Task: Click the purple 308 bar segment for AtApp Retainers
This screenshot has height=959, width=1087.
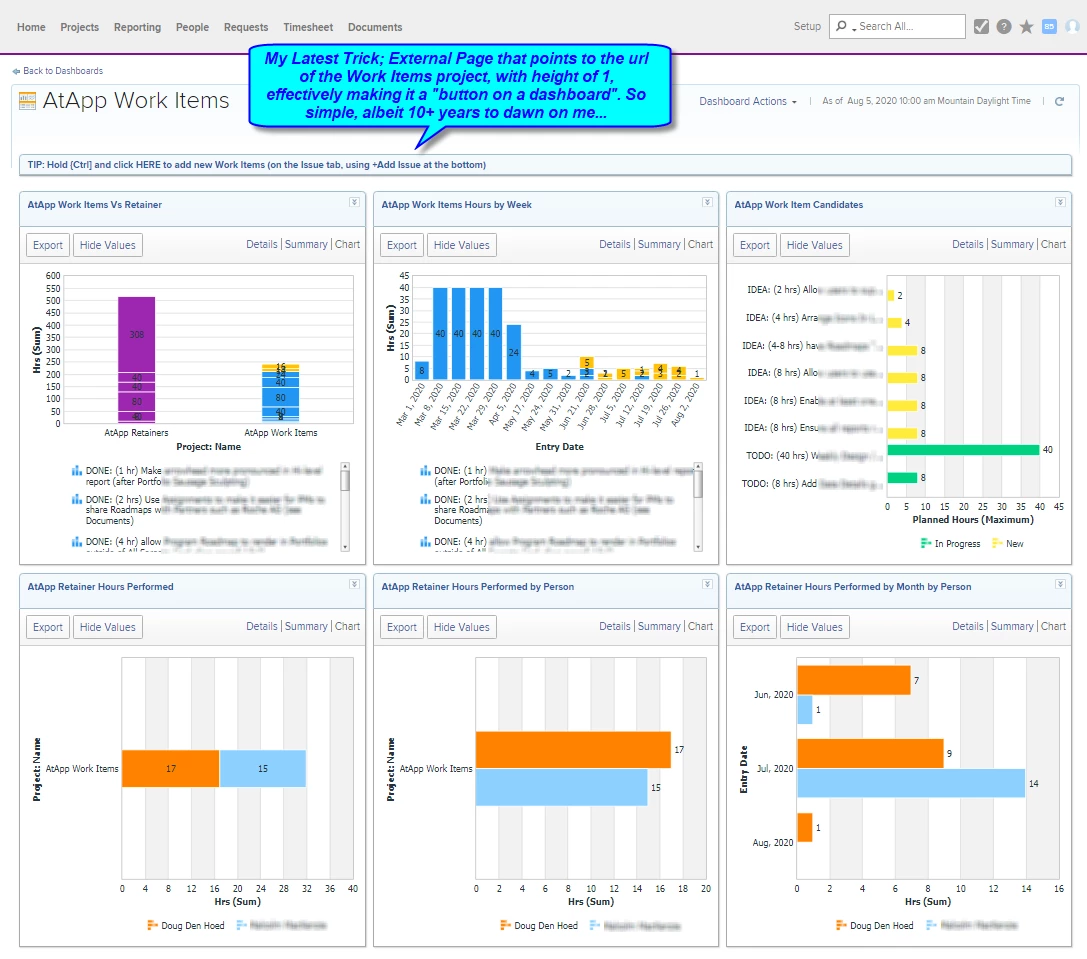Action: pyautogui.click(x=137, y=334)
